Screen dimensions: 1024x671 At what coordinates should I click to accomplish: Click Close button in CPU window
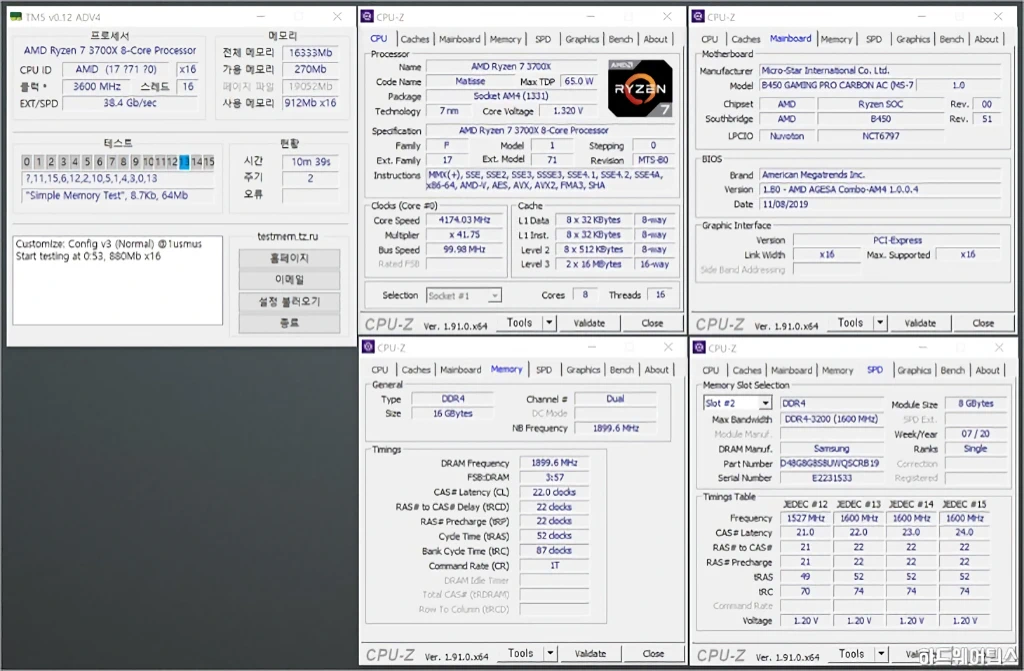point(652,323)
